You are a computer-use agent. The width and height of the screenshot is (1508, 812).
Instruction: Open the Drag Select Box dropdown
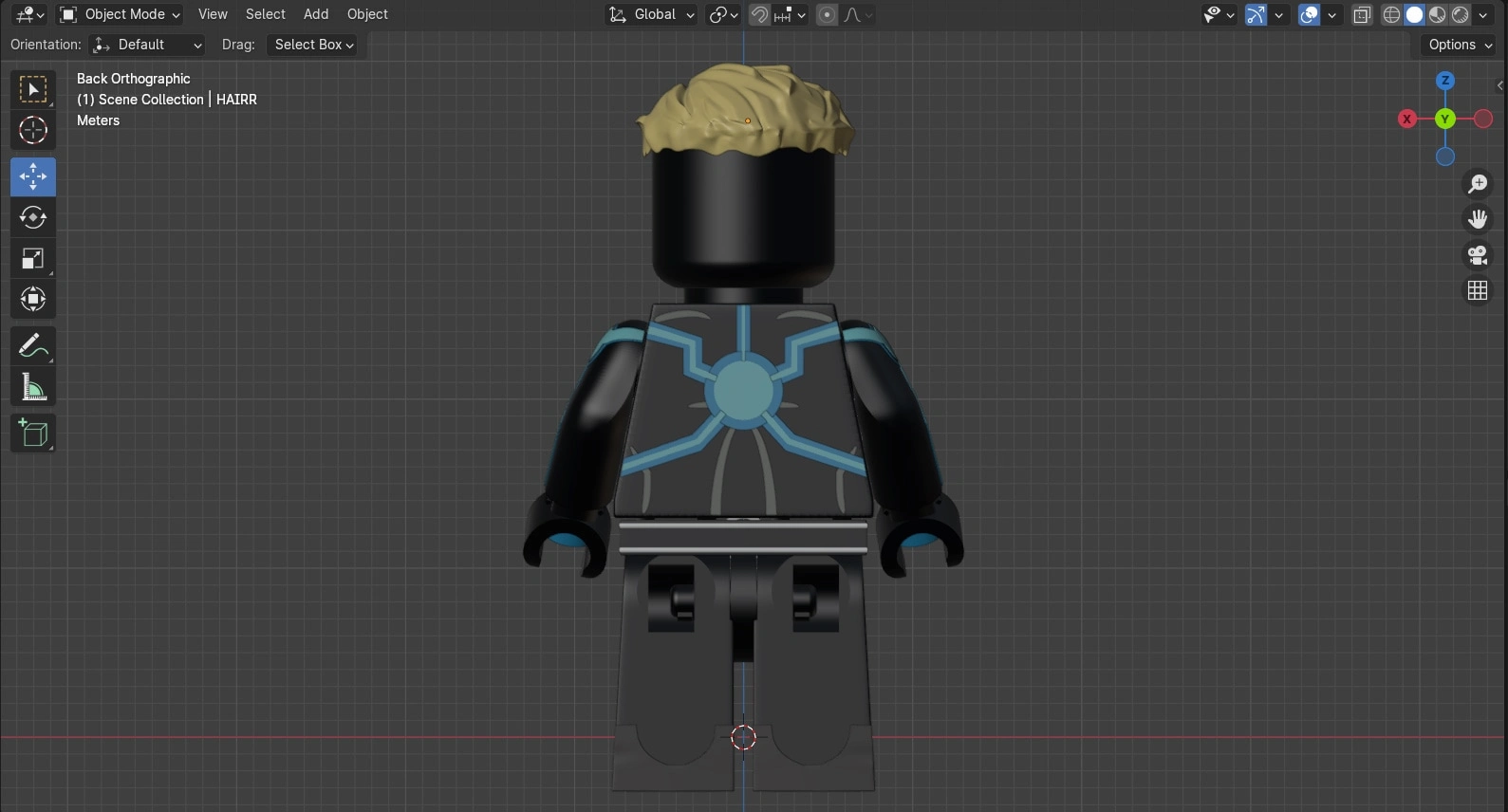click(312, 45)
